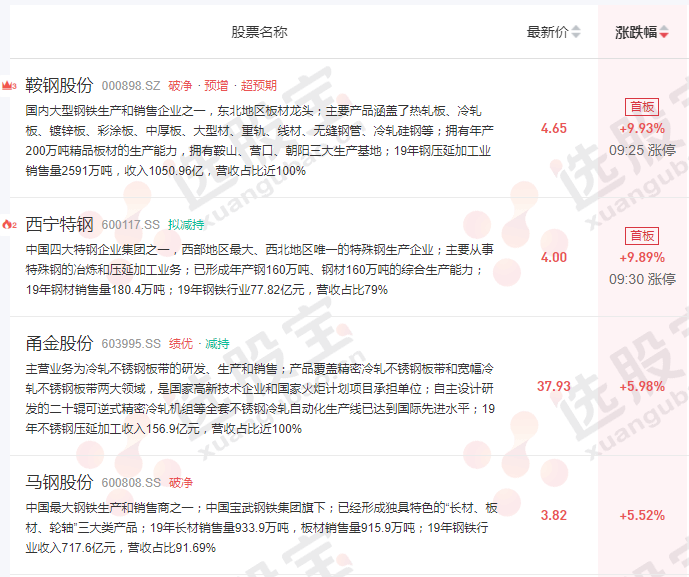Click the 首板 badge for 西宁特钢
689x577 pixels.
tap(642, 236)
